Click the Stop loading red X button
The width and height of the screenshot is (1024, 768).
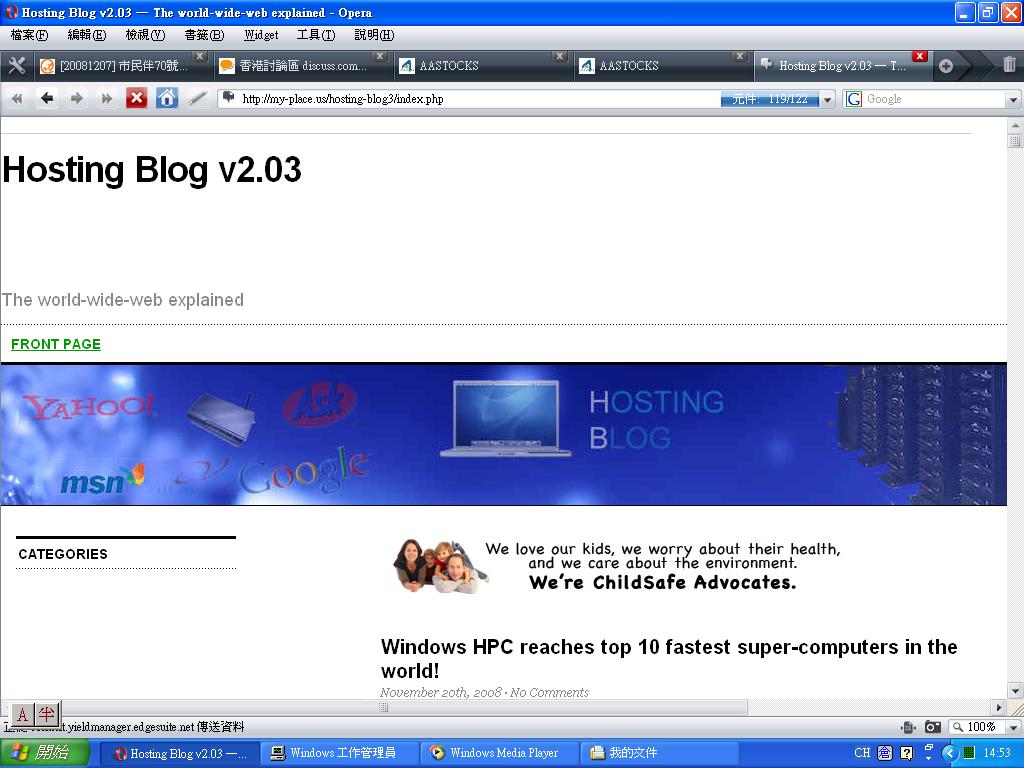coord(136,98)
